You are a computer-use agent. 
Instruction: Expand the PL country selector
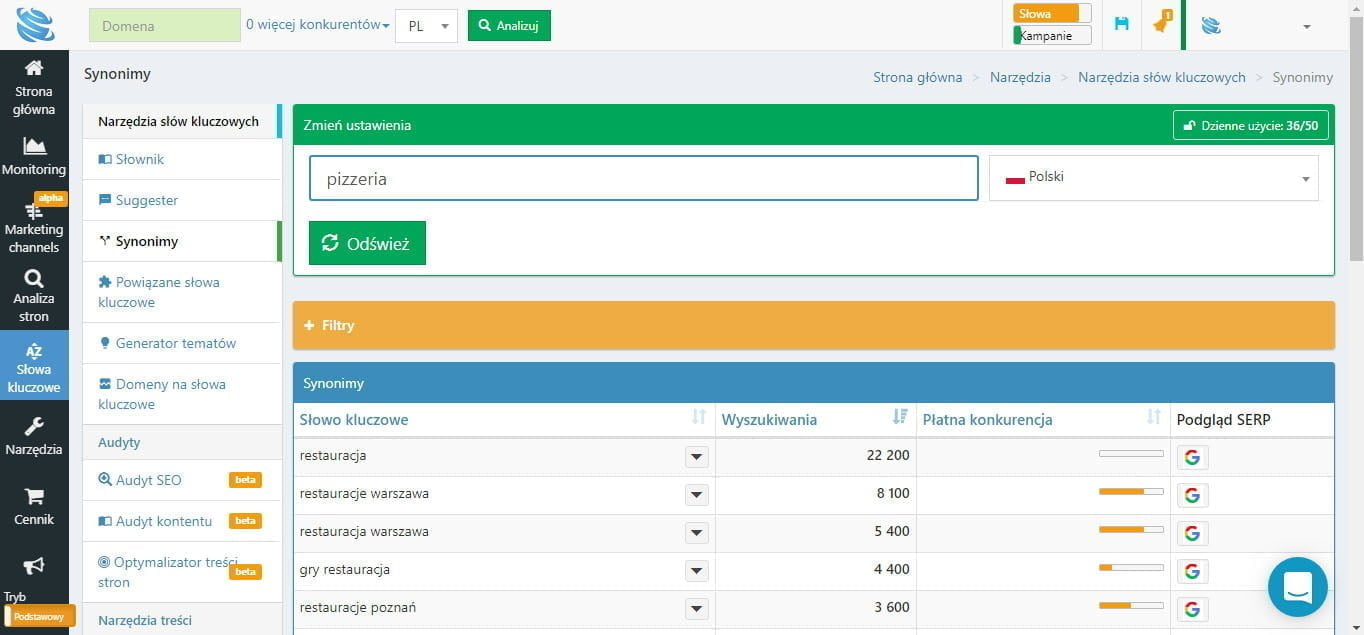click(x=426, y=26)
